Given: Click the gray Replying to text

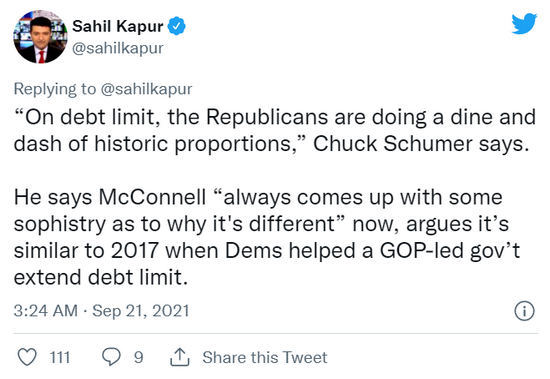Looking at the screenshot, I should coord(54,89).
